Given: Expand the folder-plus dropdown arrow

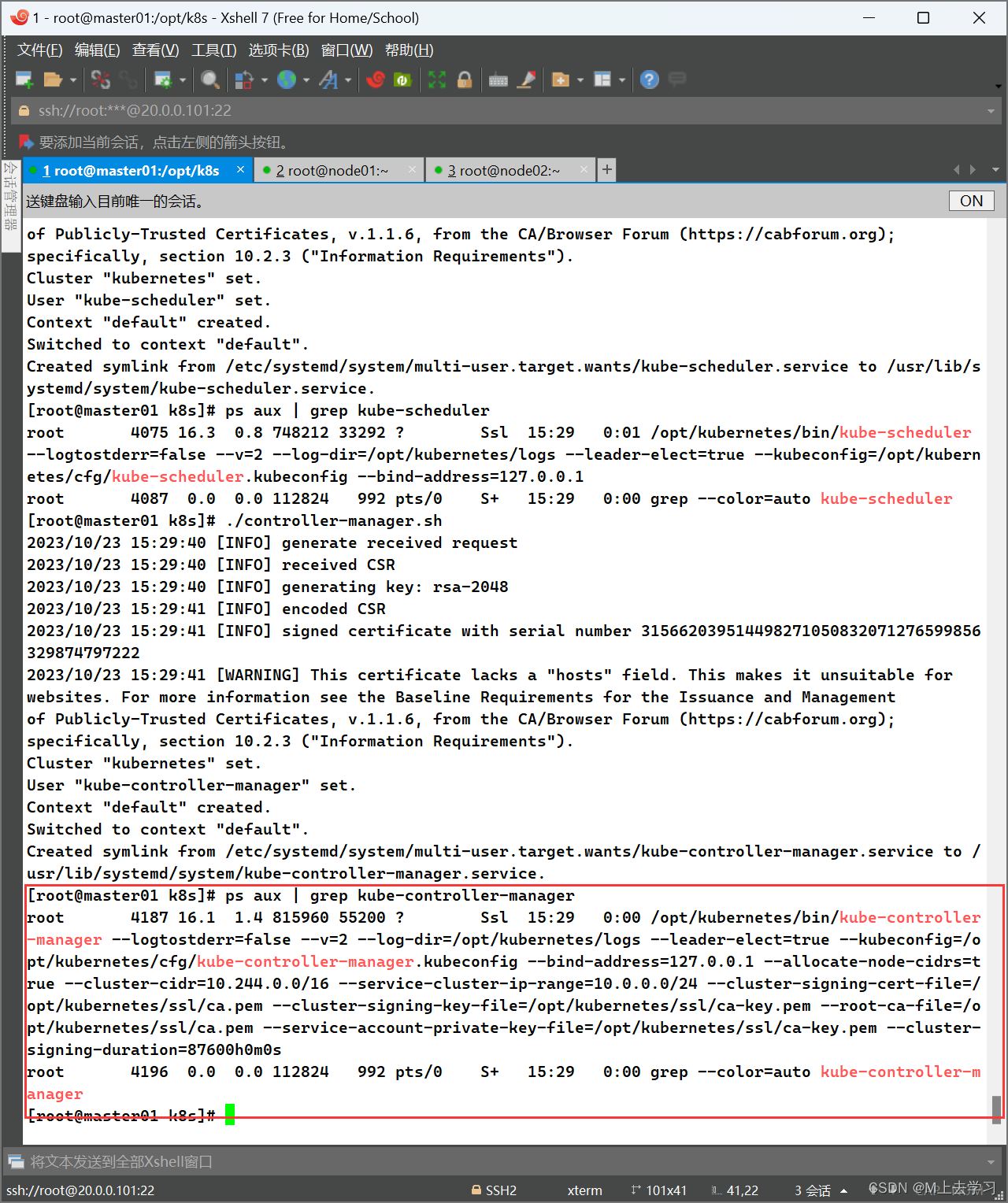Looking at the screenshot, I should tap(580, 80).
